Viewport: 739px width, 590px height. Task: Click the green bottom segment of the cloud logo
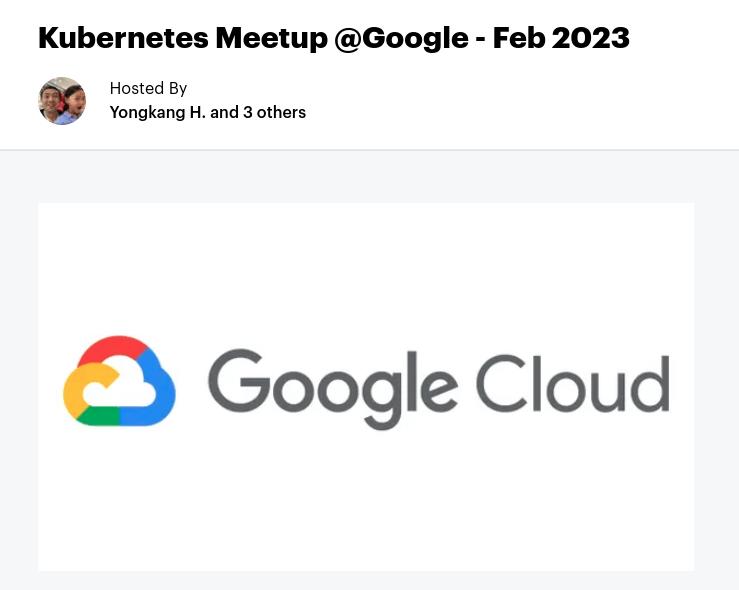click(x=99, y=416)
